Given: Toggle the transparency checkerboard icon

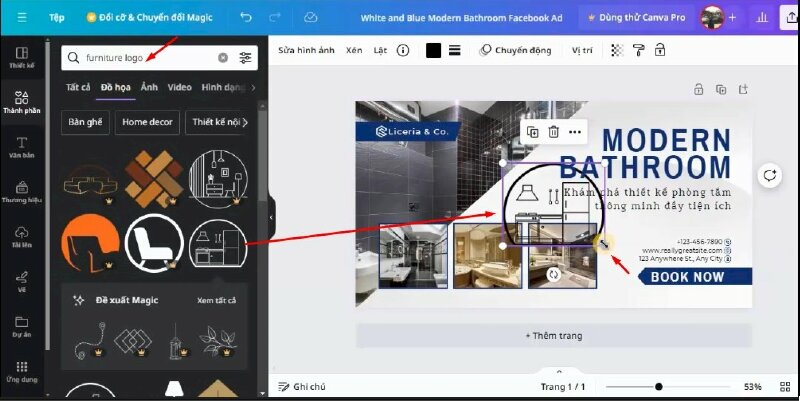Looking at the screenshot, I should [618, 49].
